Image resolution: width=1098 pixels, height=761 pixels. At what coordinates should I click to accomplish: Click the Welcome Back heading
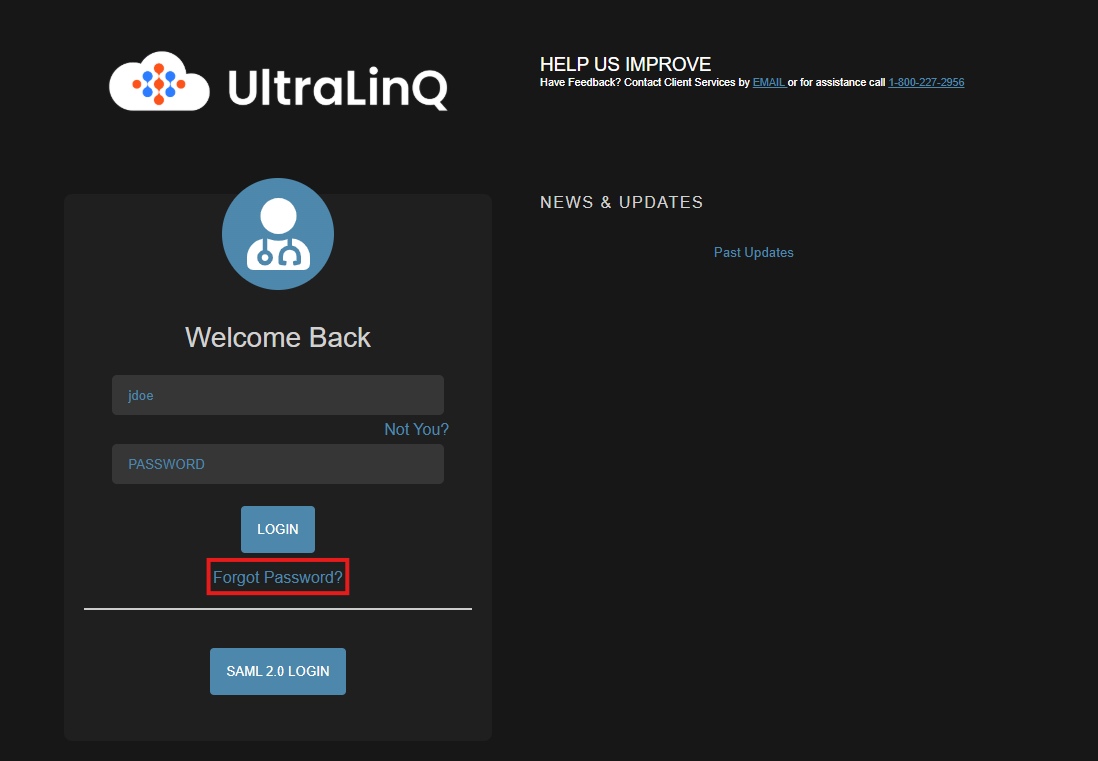point(278,337)
